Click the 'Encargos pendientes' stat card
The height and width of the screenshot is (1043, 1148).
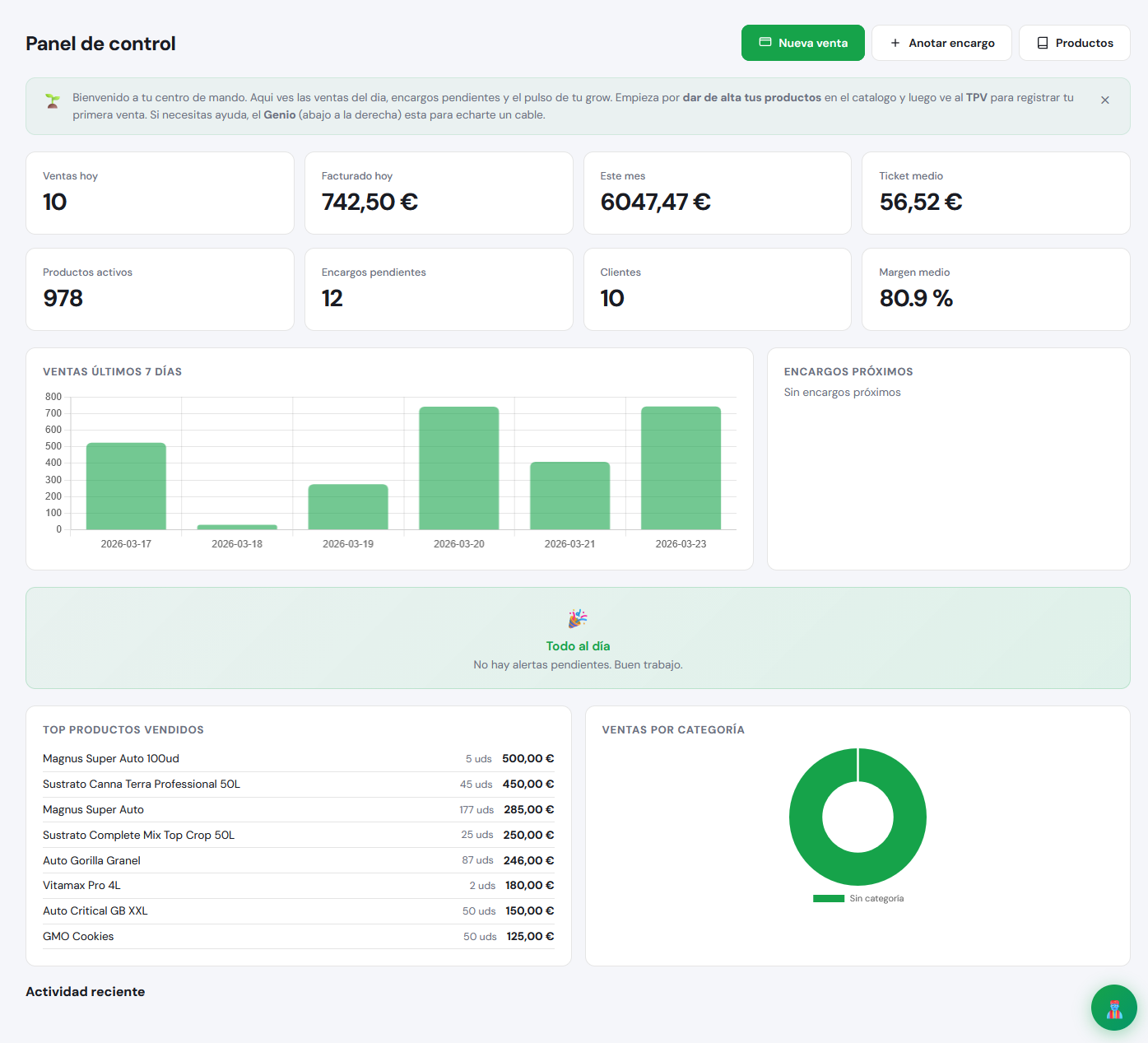pyautogui.click(x=439, y=289)
